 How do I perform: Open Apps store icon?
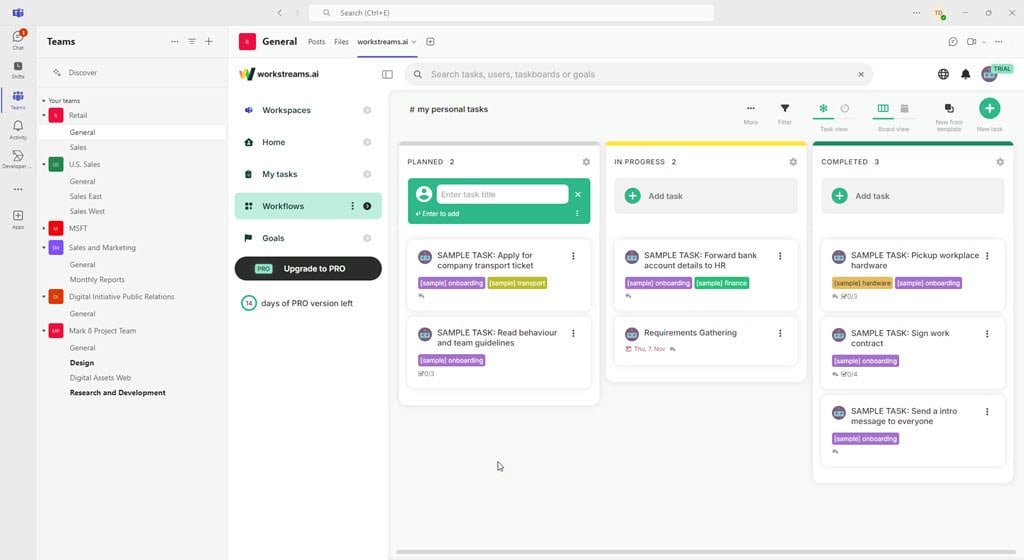coord(18,219)
